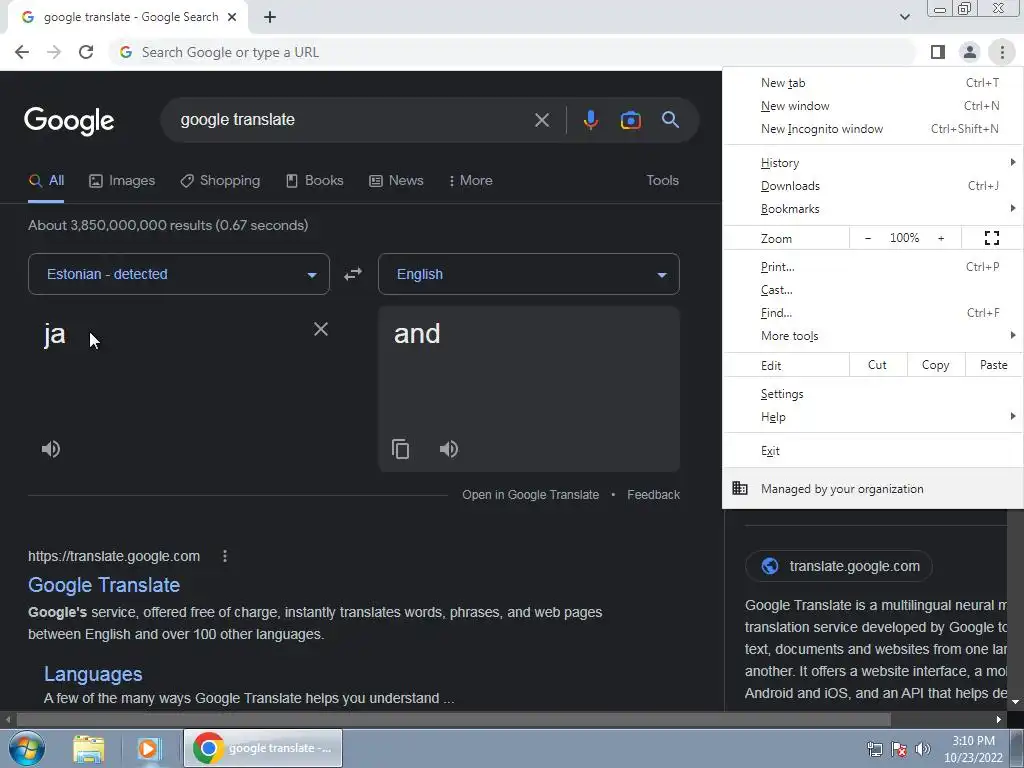The height and width of the screenshot is (768, 1024).
Task: Switch to the Images results tab
Action: pos(122,181)
